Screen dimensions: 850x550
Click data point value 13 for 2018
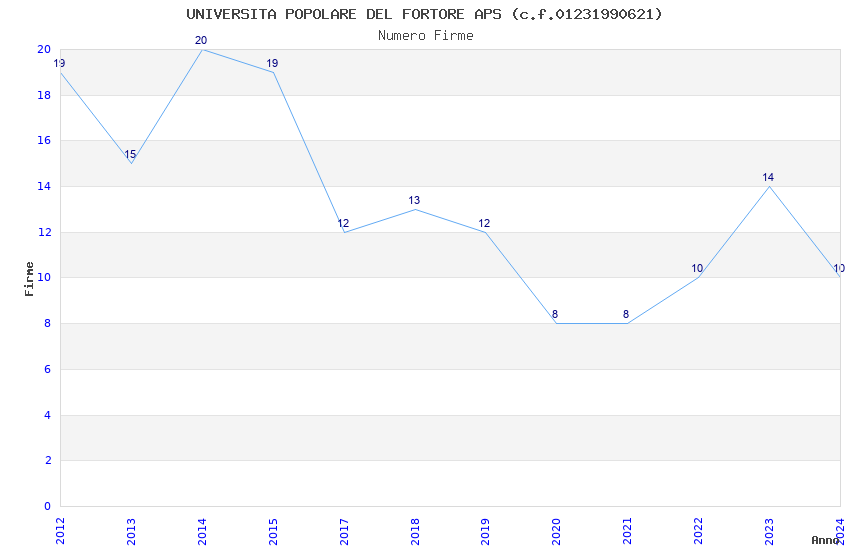pos(414,200)
